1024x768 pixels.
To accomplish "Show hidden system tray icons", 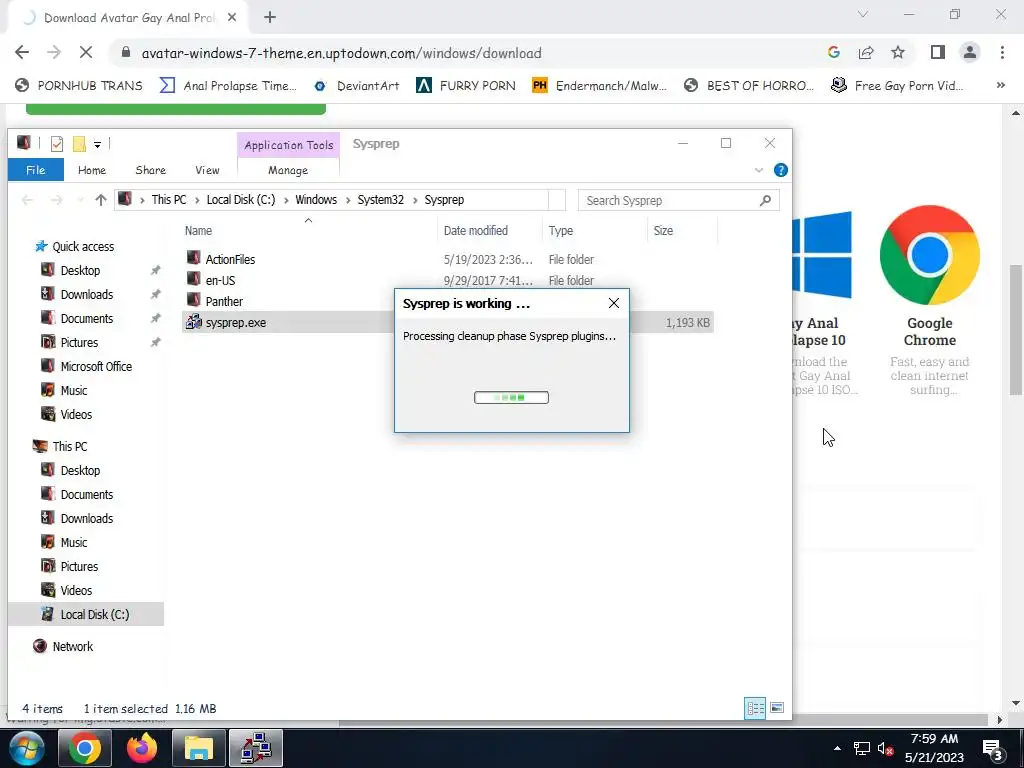I will (837, 748).
